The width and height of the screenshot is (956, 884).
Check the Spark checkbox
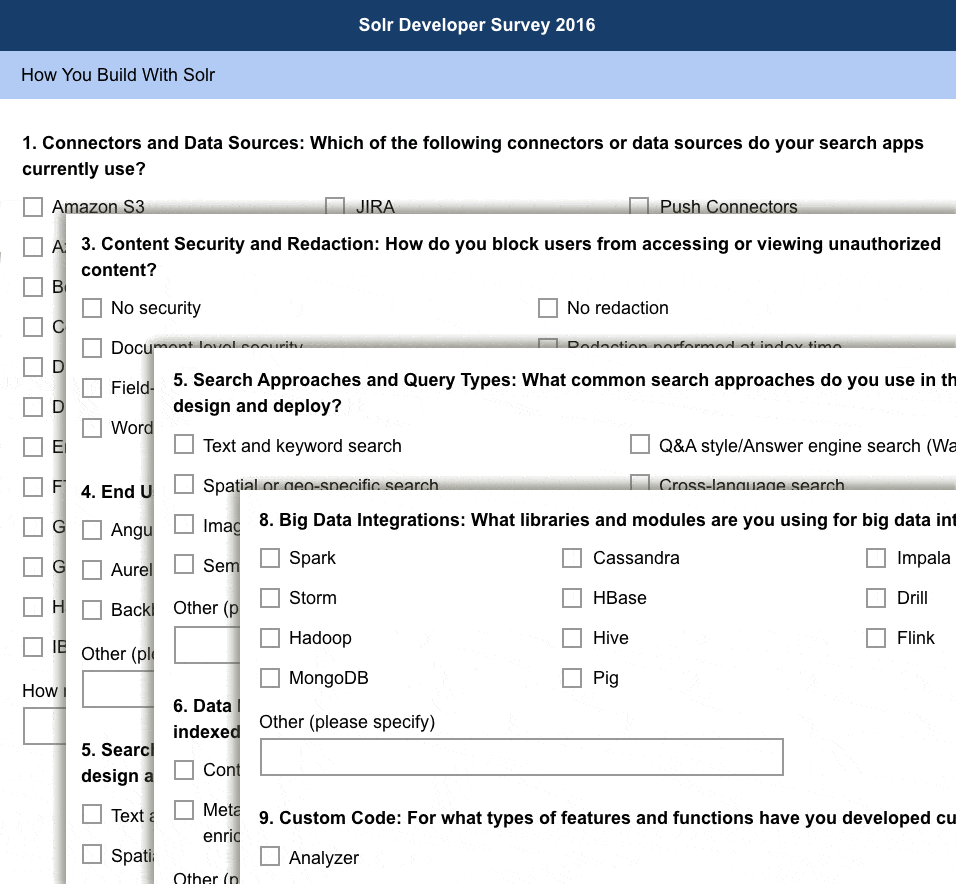[x=270, y=558]
